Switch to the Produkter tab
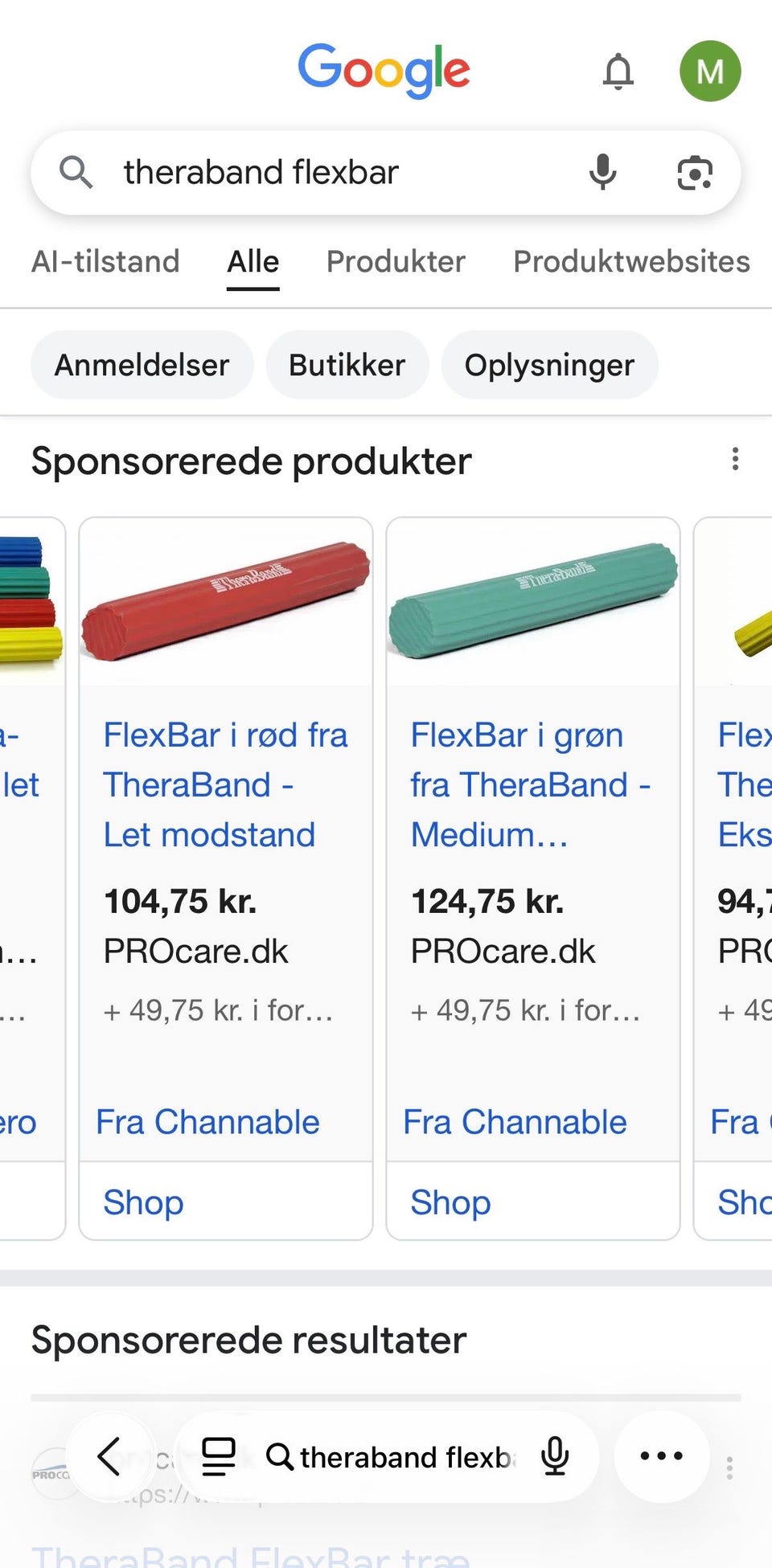The height and width of the screenshot is (1568, 772). (396, 262)
